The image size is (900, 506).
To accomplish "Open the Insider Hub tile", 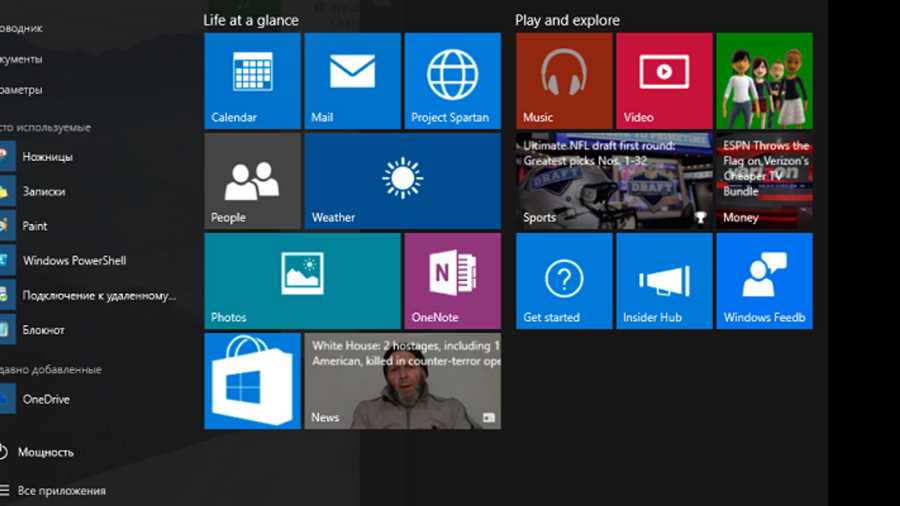I will tap(664, 281).
